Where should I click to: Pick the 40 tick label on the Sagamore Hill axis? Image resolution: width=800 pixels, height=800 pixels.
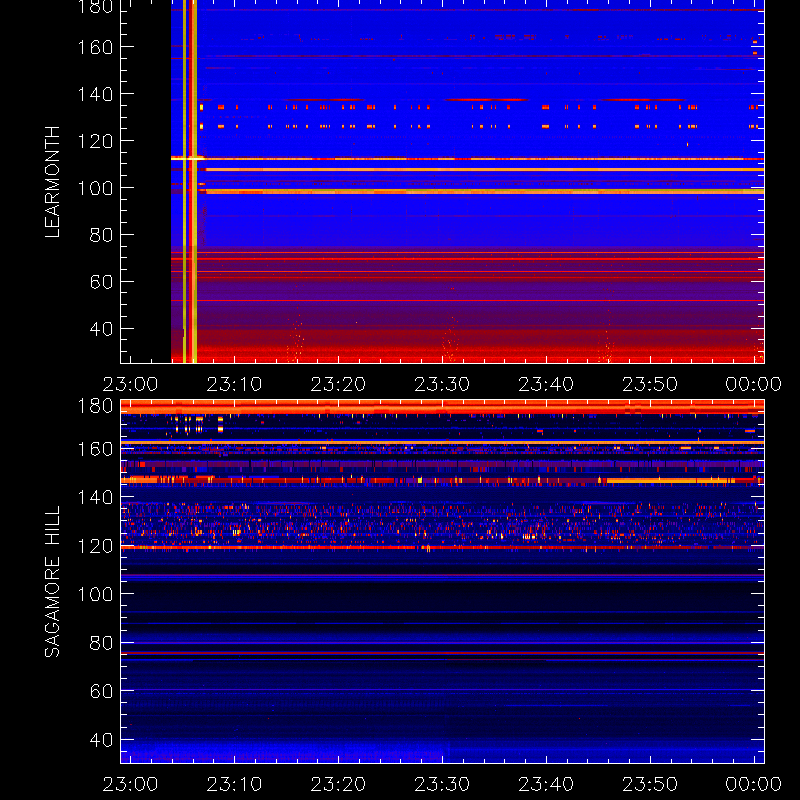(x=101, y=739)
